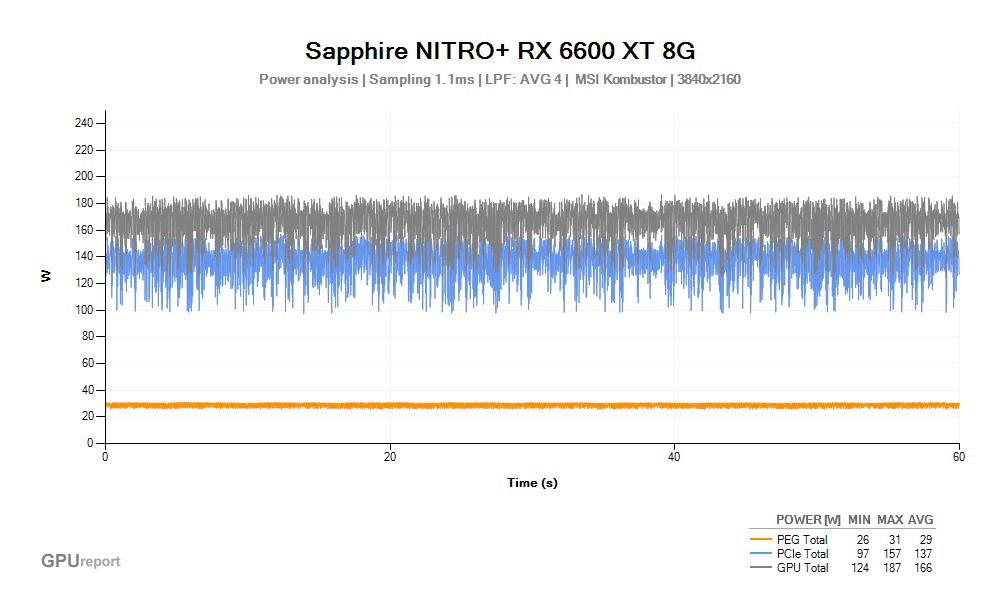The height and width of the screenshot is (600, 1000).
Task: Click the Time (s) axis label
Action: tap(532, 483)
